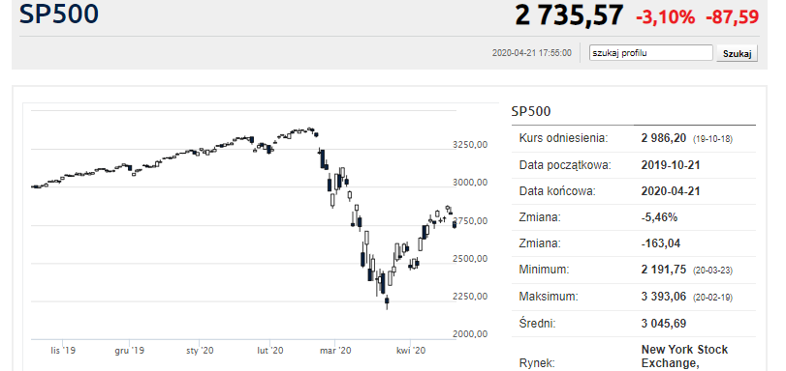Click the 'mar '20' label on the time axis

[335, 350]
